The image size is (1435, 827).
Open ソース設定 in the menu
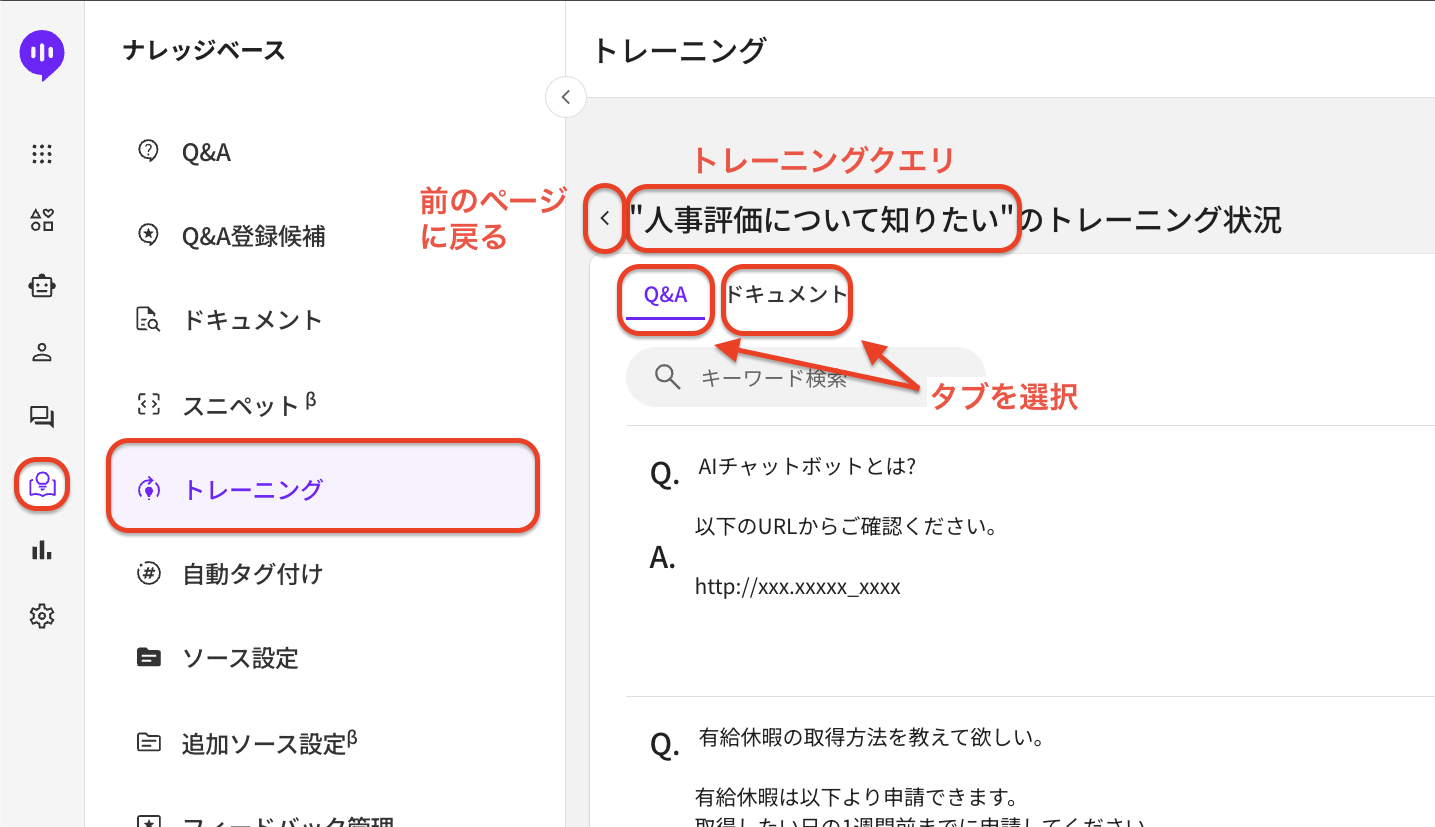coord(240,658)
